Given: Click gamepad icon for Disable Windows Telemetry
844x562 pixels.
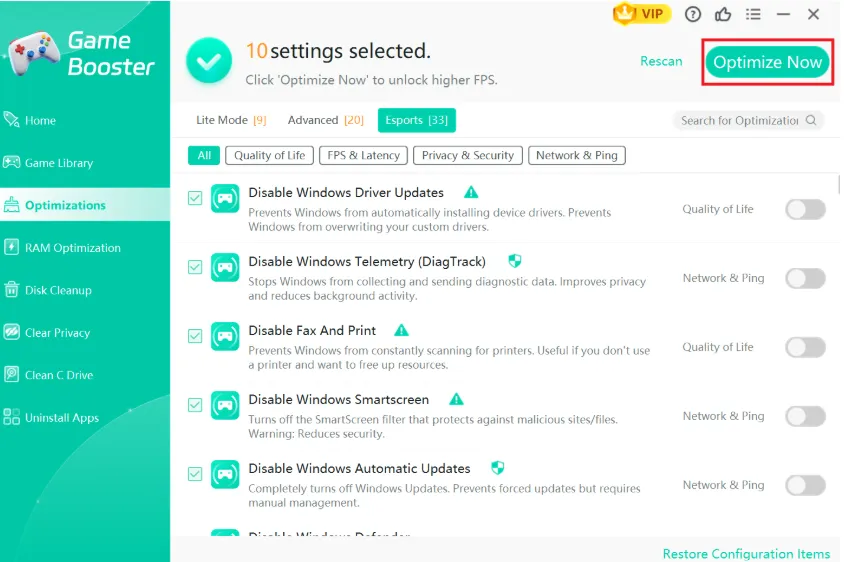Looking at the screenshot, I should click(225, 268).
